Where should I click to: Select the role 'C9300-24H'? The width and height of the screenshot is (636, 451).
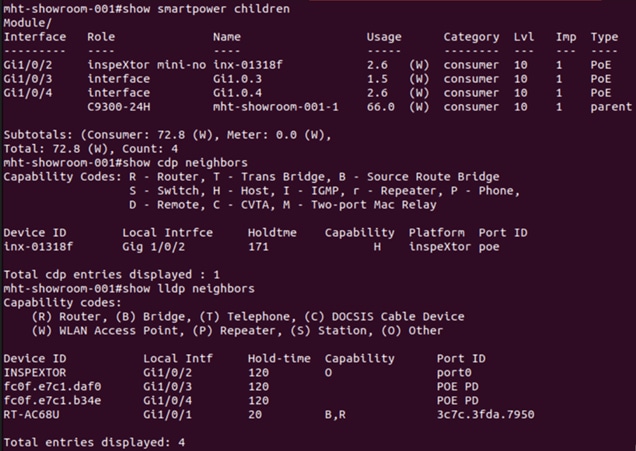[119, 107]
